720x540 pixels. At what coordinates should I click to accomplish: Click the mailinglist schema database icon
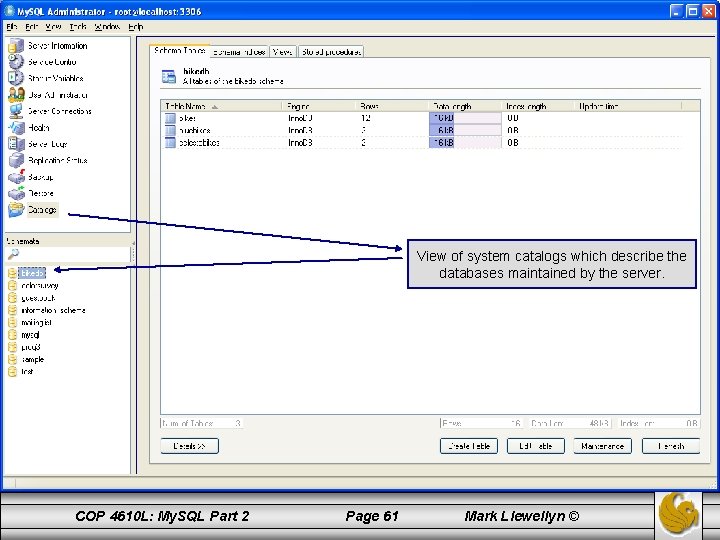tap(12, 322)
